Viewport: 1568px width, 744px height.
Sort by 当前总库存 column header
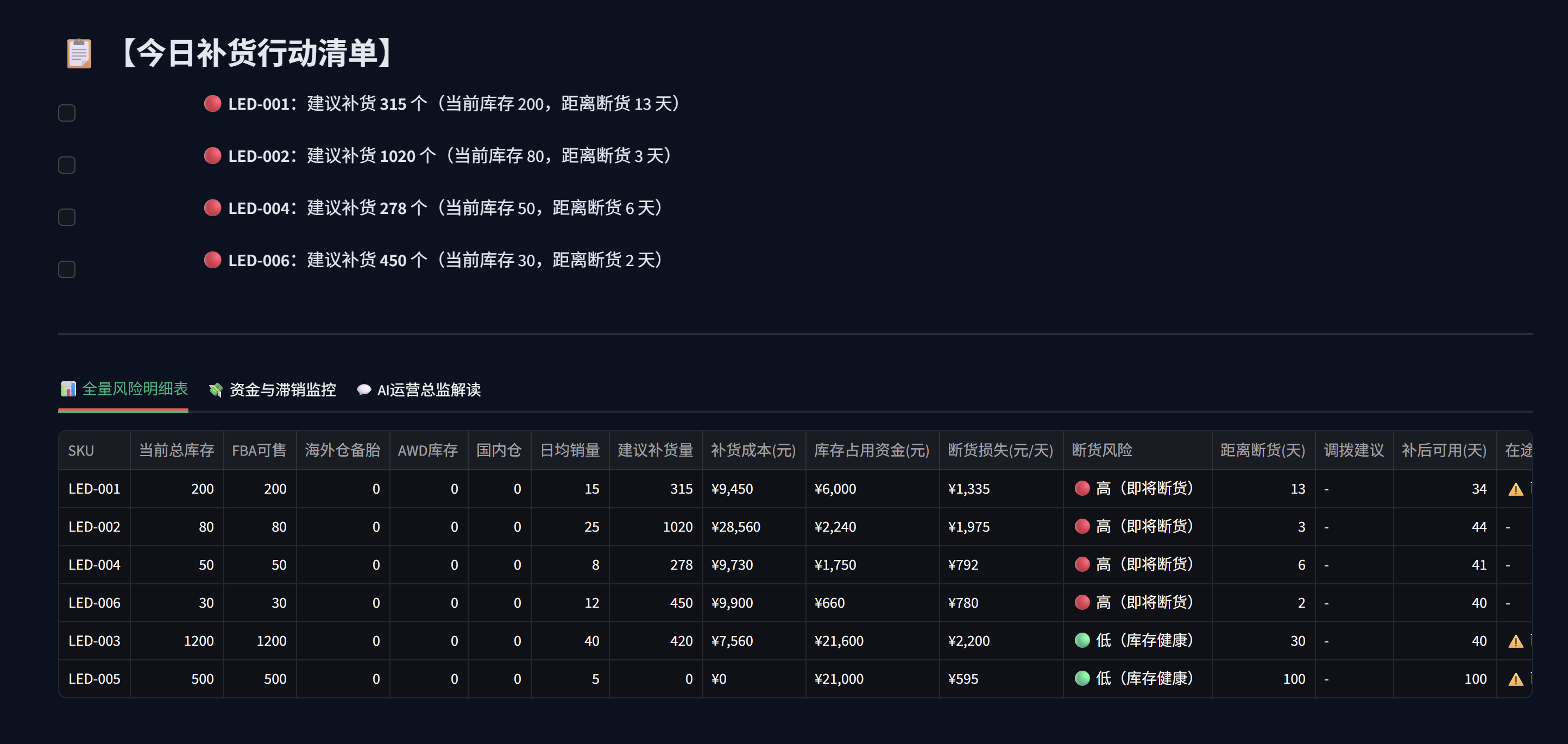point(177,451)
